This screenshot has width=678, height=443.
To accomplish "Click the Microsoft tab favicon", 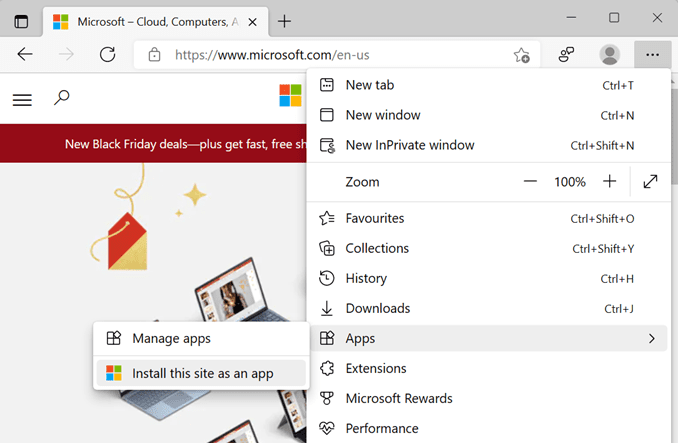I will (x=61, y=22).
